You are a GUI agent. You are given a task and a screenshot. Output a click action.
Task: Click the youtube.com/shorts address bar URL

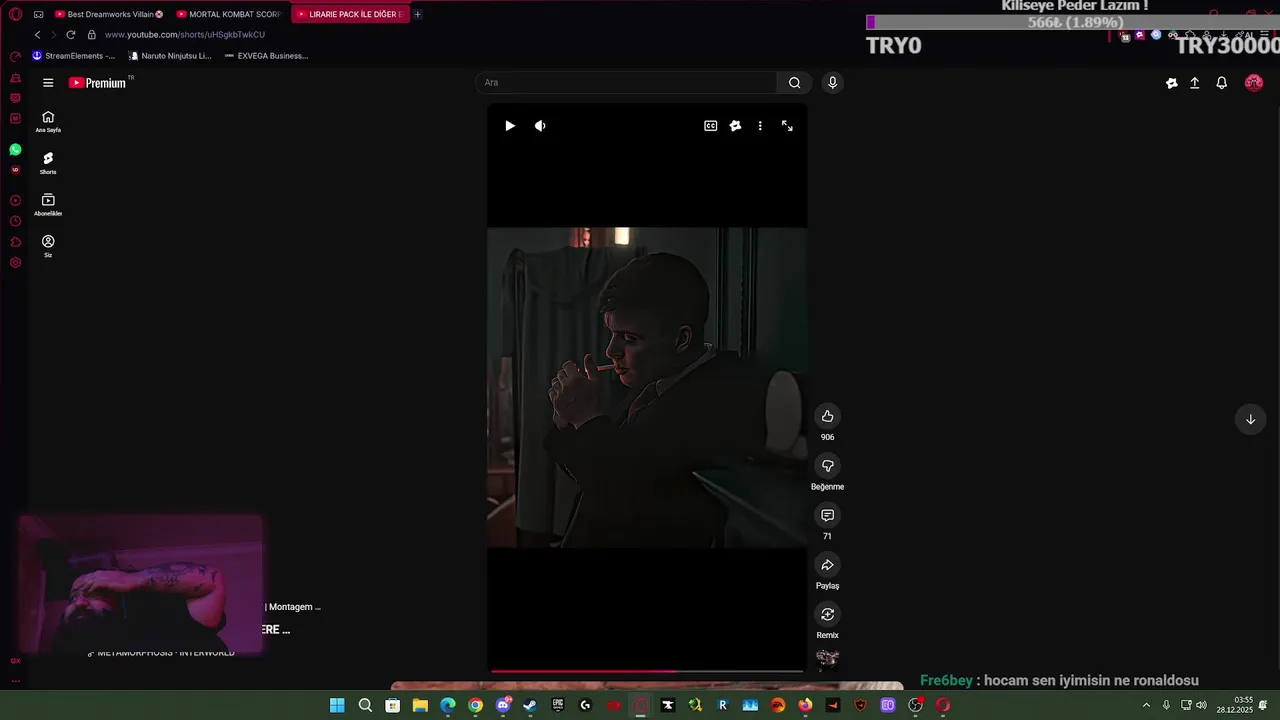[x=185, y=34]
